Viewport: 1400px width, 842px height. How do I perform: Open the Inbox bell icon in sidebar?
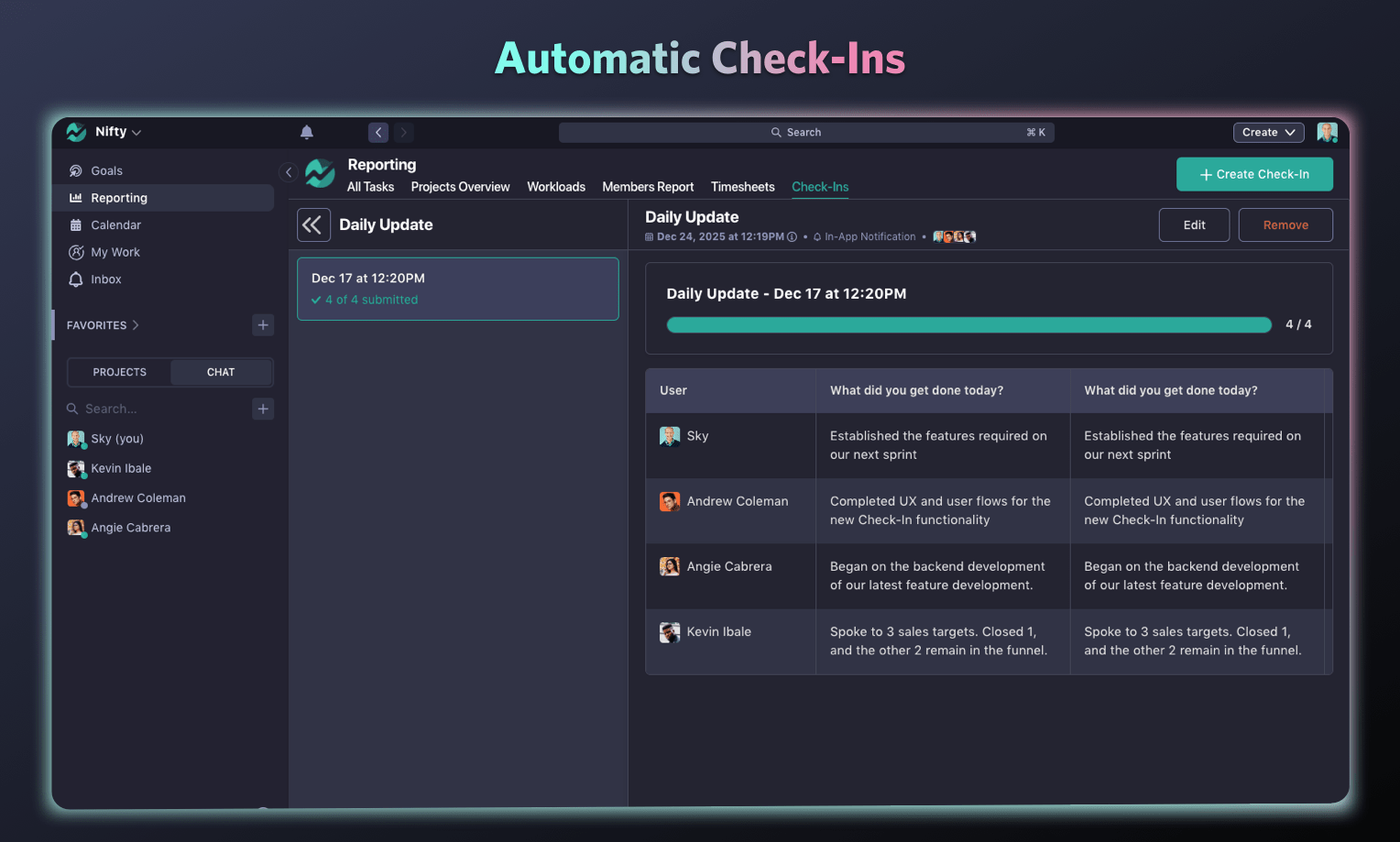tap(76, 279)
